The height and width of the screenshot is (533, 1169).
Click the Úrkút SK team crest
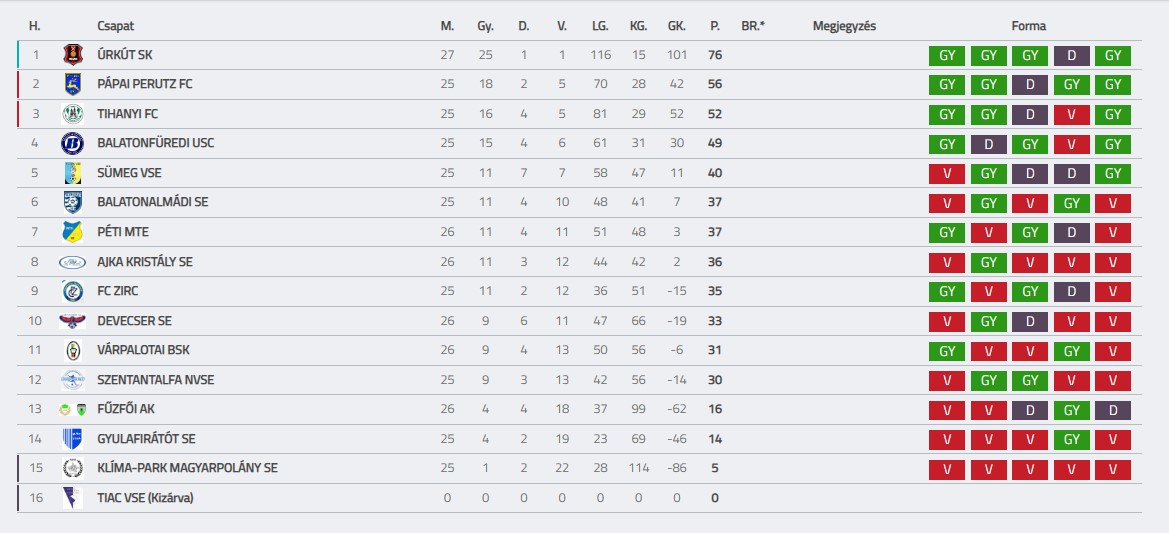(72, 55)
